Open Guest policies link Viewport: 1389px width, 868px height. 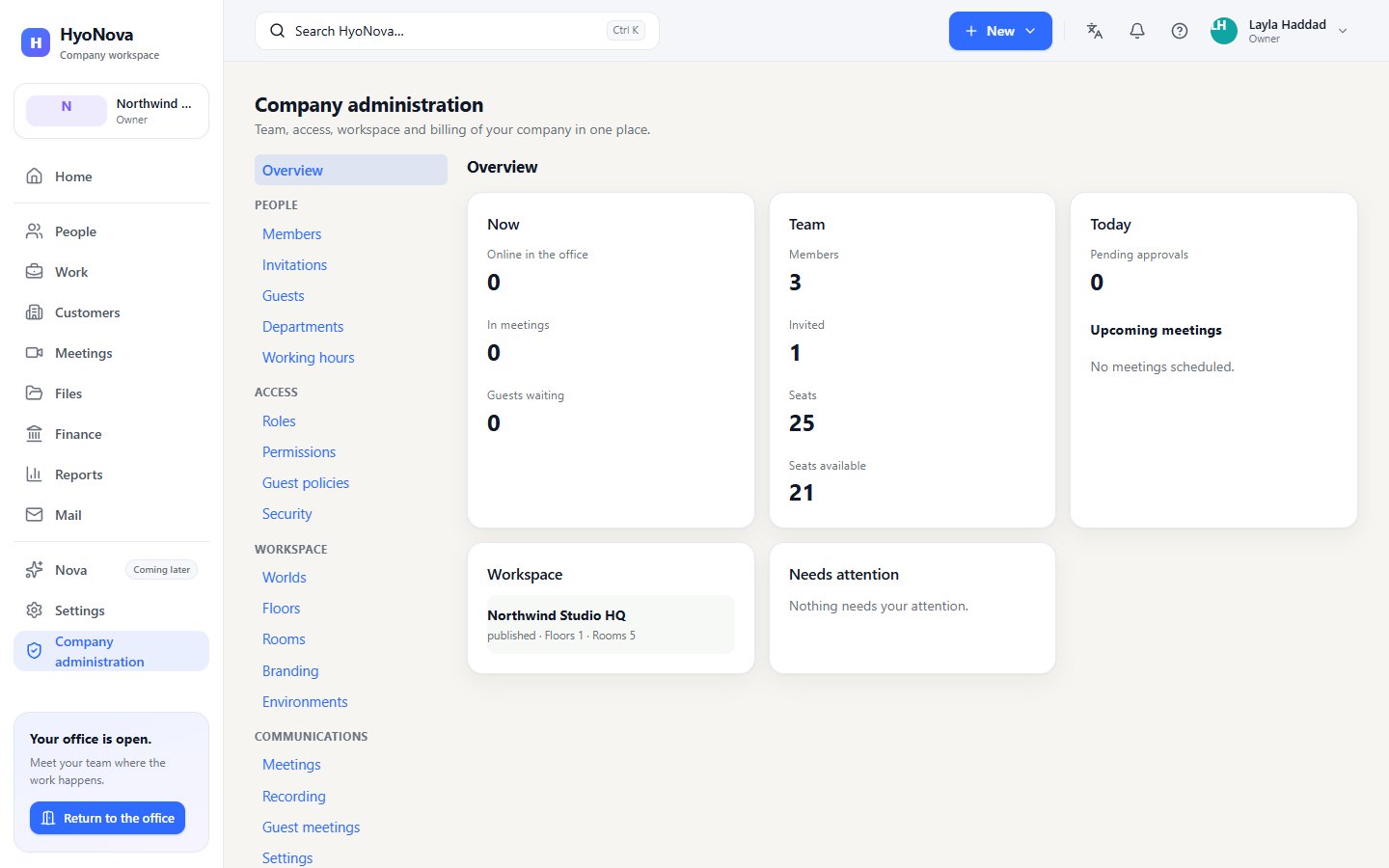click(x=306, y=483)
